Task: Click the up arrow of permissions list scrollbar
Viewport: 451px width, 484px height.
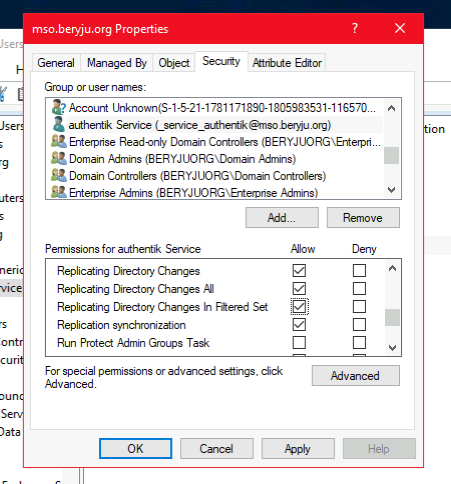Action: pos(393,268)
